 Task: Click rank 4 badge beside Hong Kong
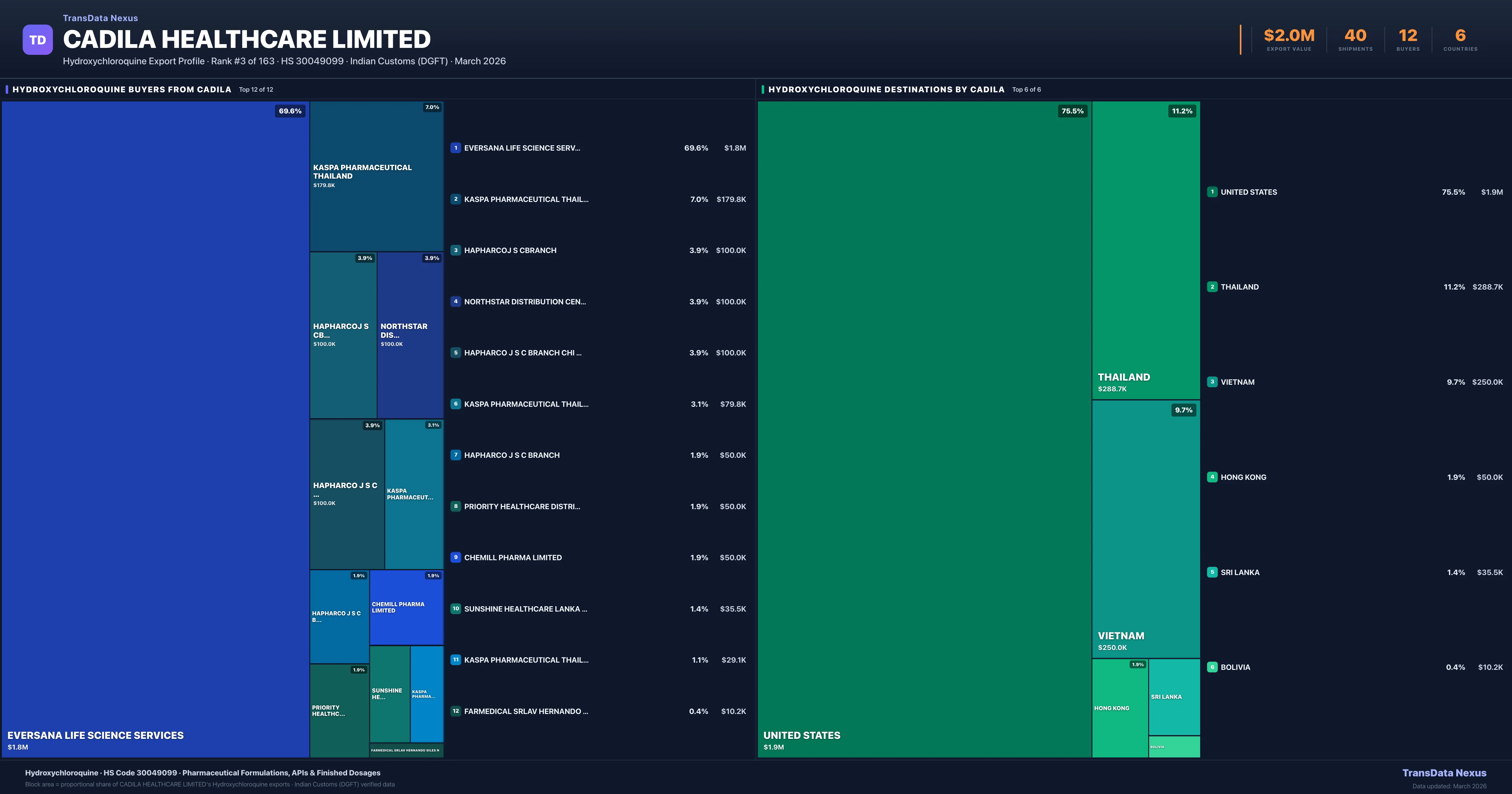tap(1212, 477)
